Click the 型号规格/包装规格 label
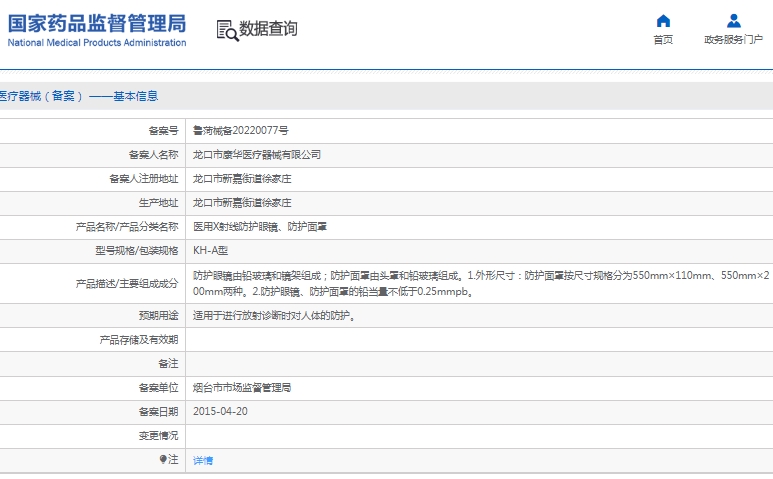 (x=137, y=251)
